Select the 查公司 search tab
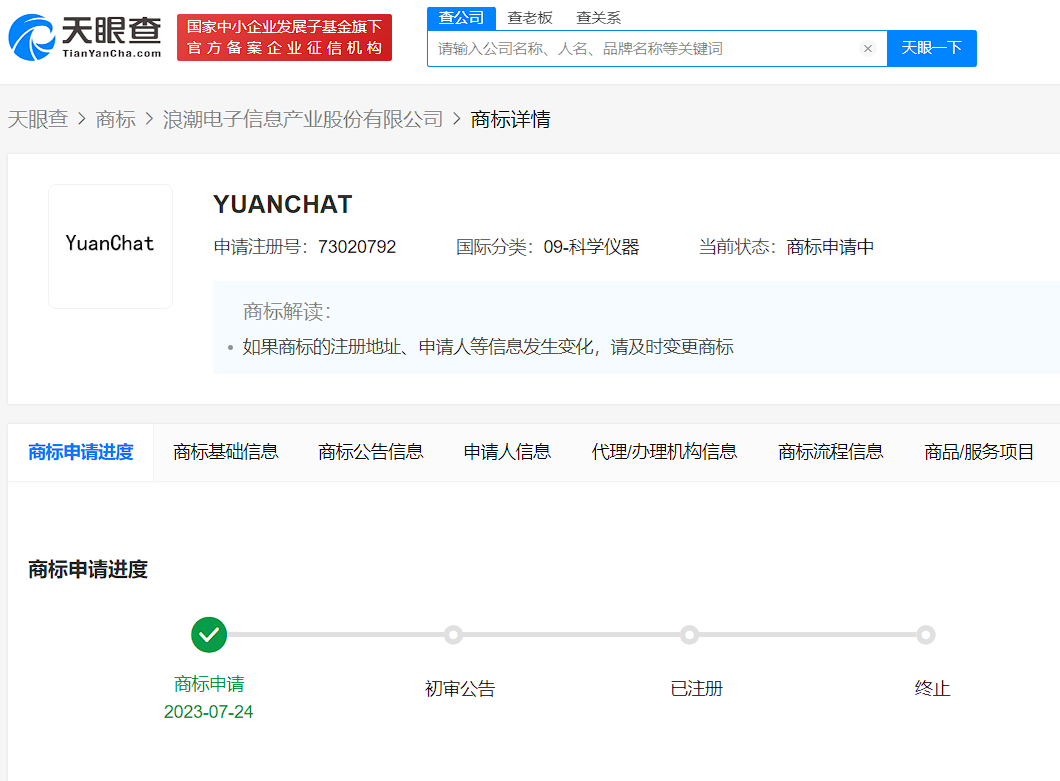 (x=462, y=18)
